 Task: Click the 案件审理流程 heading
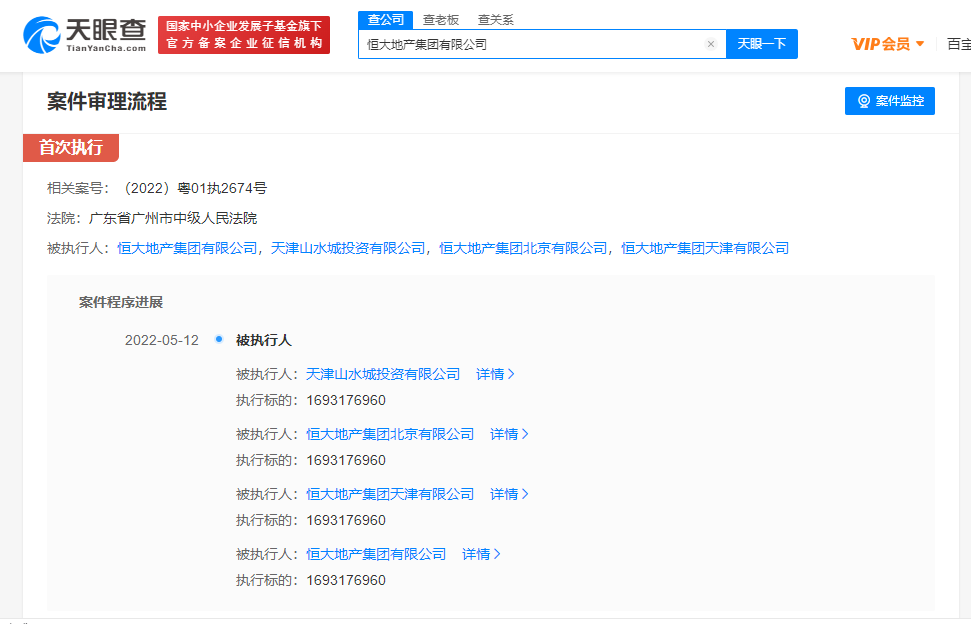click(107, 102)
